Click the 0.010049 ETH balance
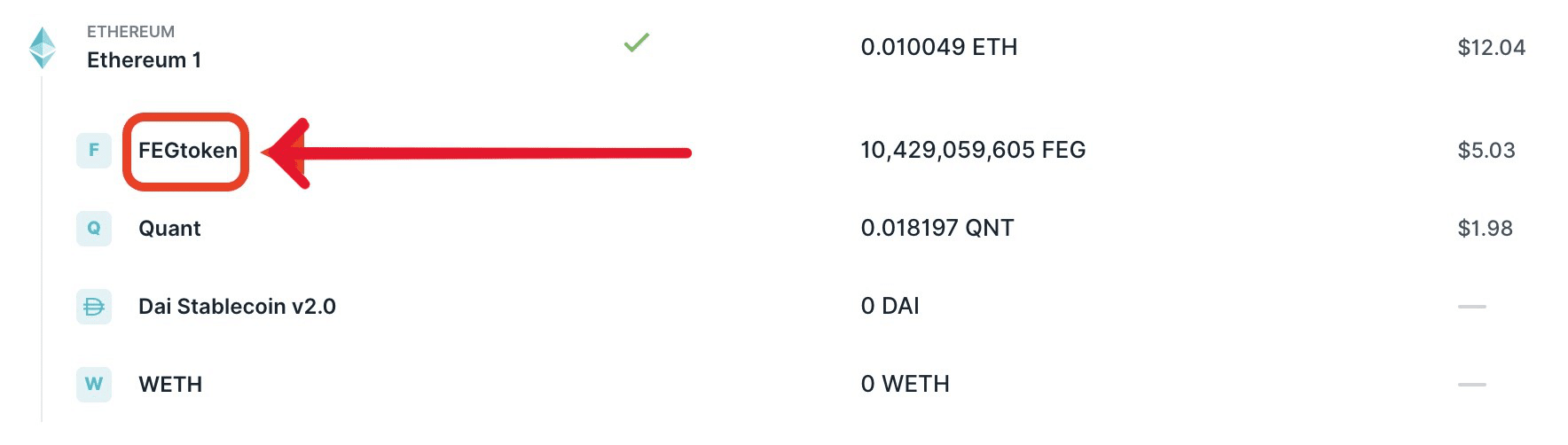Screen dimensions: 1568x445 pyautogui.click(x=938, y=47)
